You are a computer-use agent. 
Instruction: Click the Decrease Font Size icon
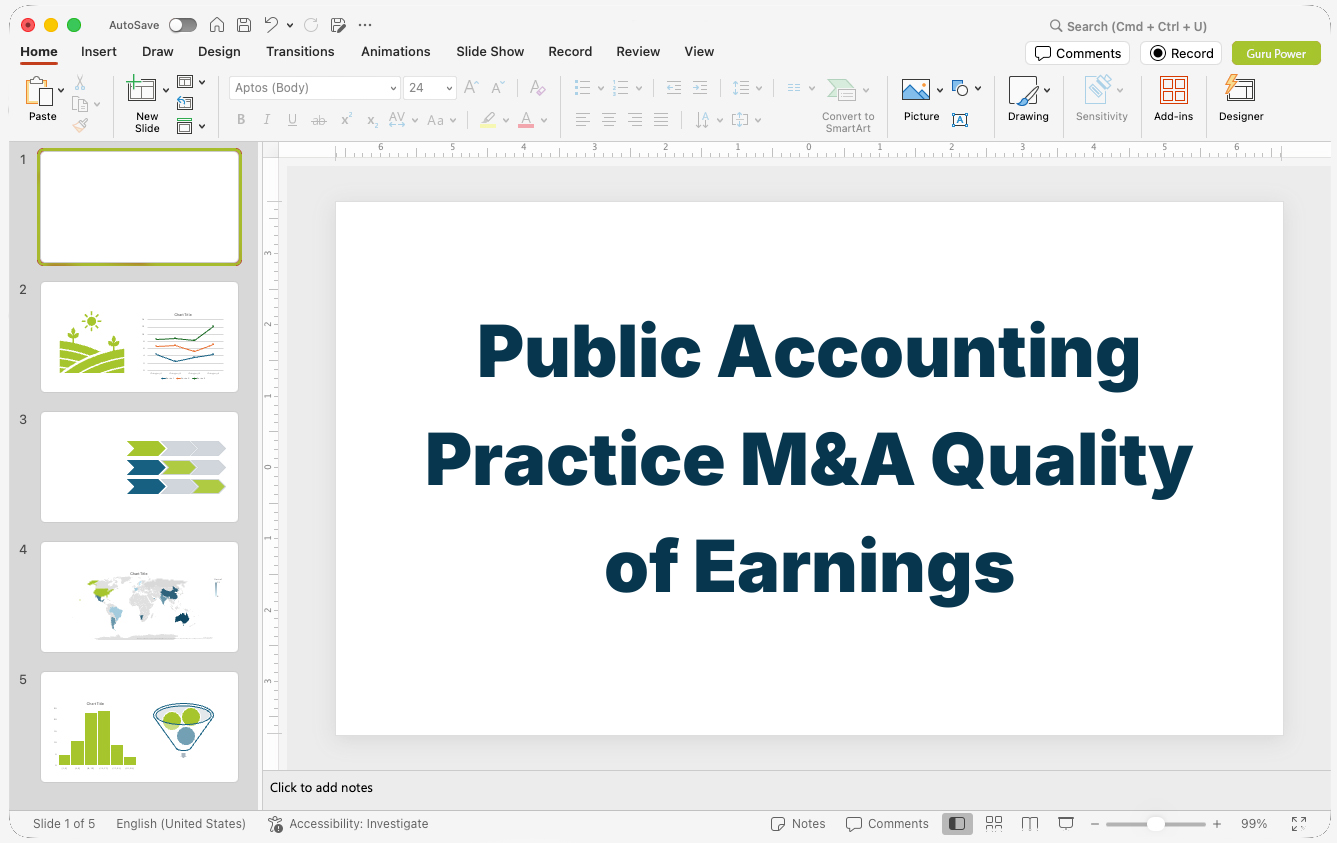tap(498, 88)
